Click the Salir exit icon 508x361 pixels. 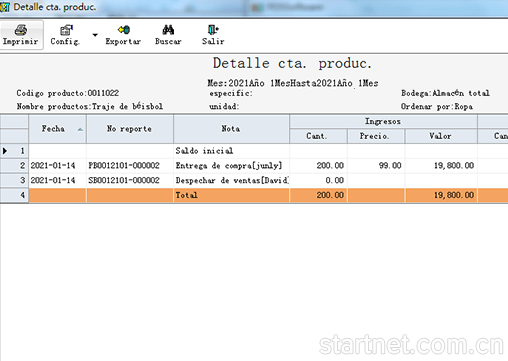(213, 30)
